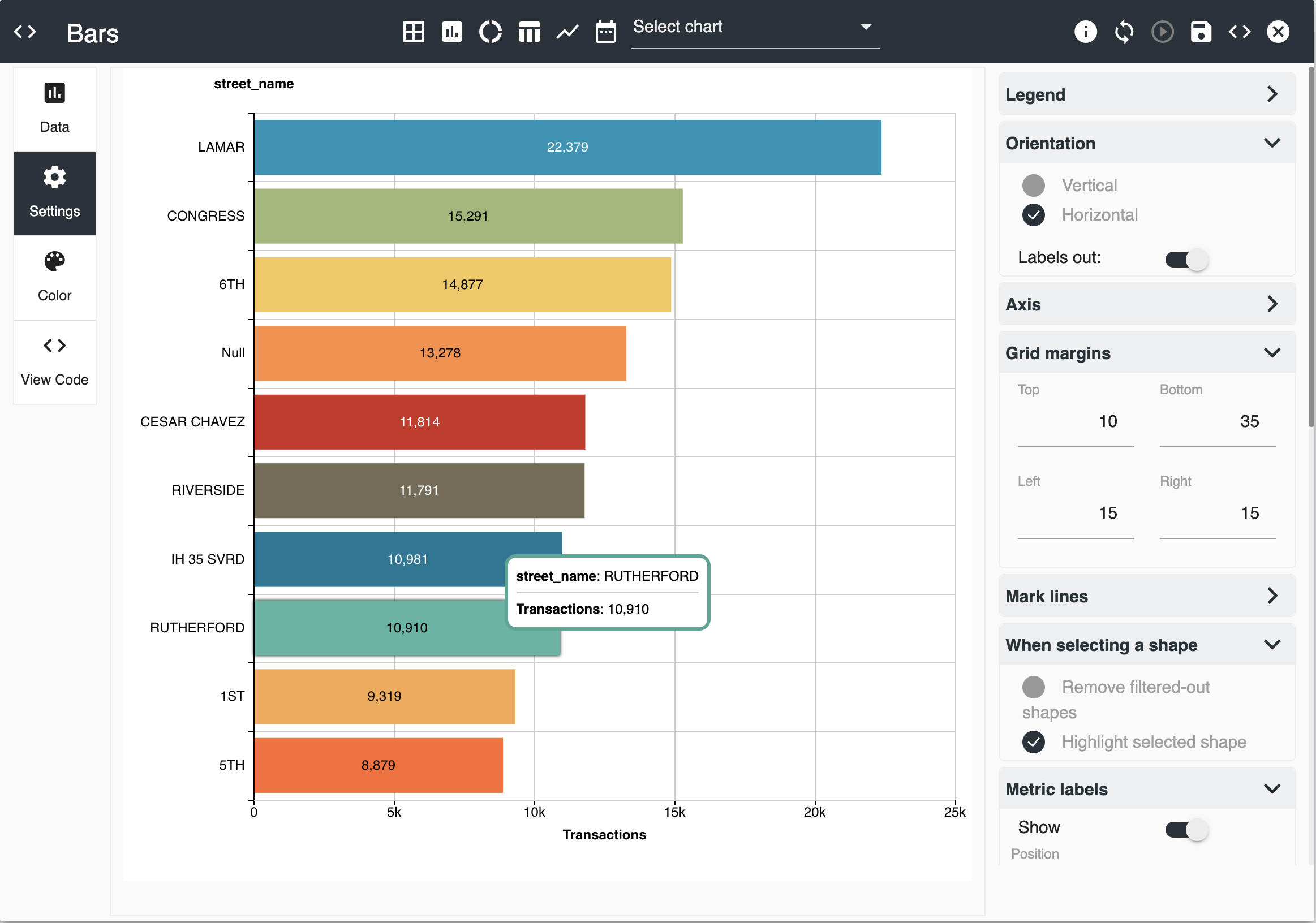
Task: Save chart with the floppy disk icon
Action: pyautogui.click(x=1200, y=32)
